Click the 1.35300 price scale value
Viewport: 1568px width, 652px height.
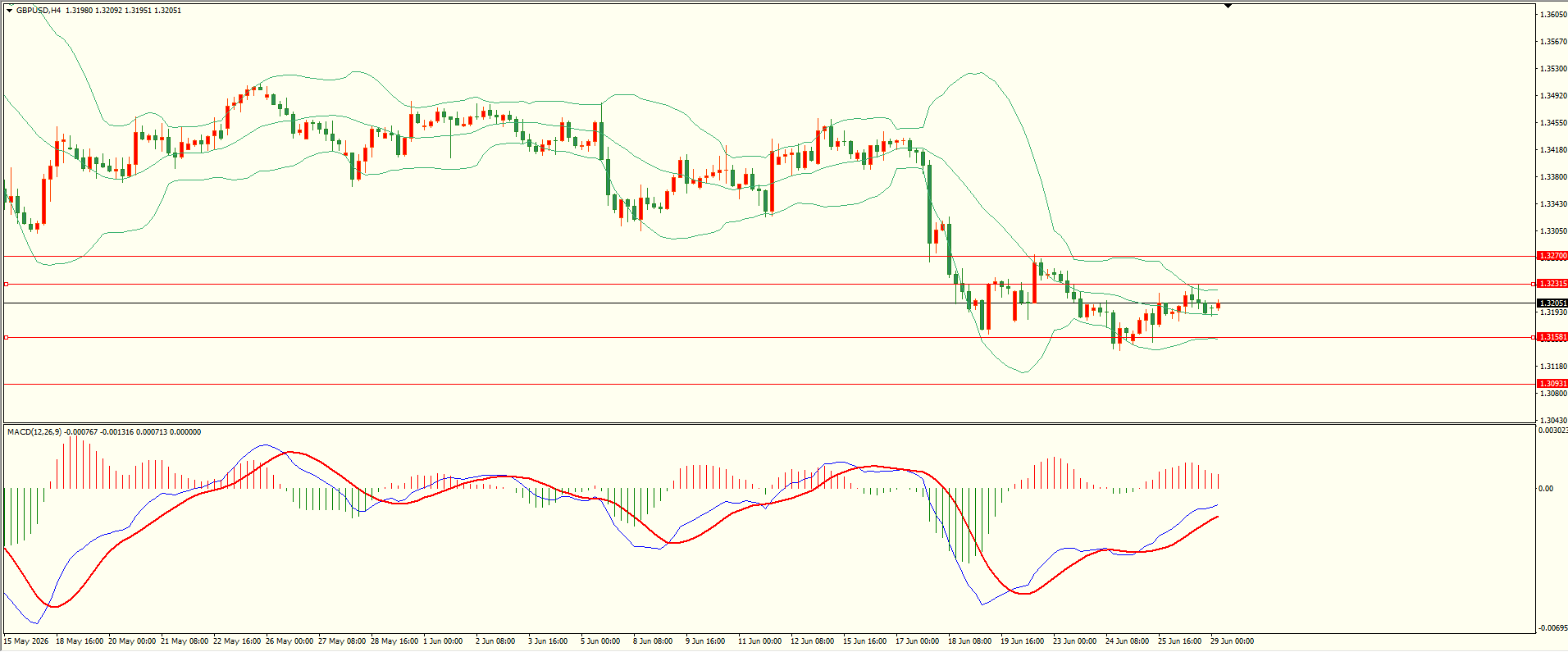tap(1553, 69)
